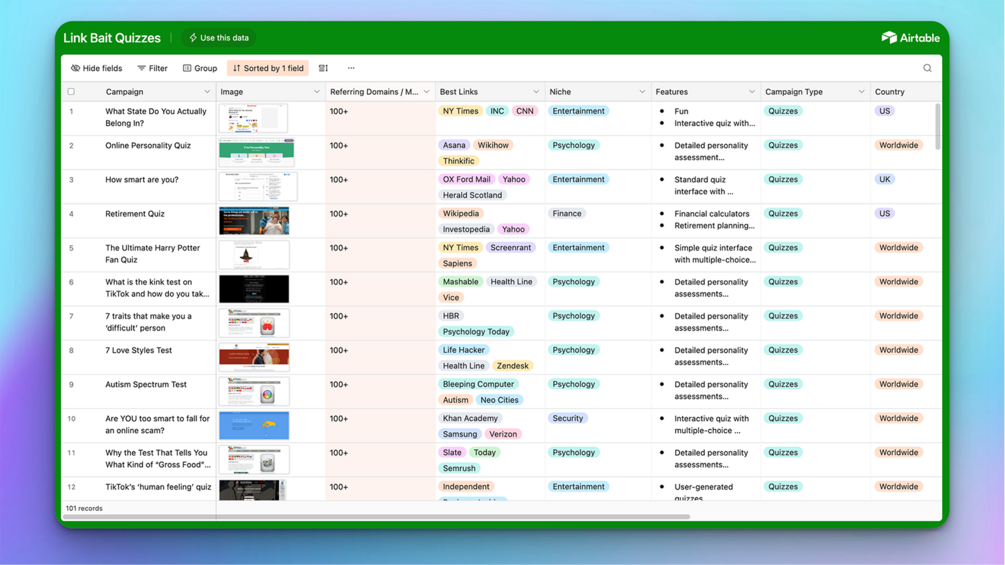Expand the Features column dropdown
This screenshot has width=1005, height=565.
[x=751, y=92]
